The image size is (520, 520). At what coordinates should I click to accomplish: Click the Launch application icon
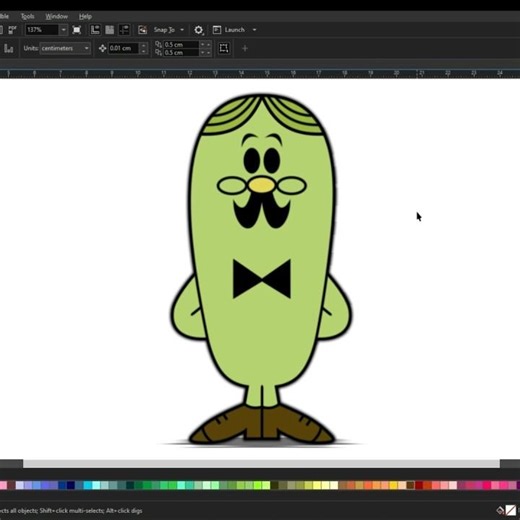coord(217,30)
